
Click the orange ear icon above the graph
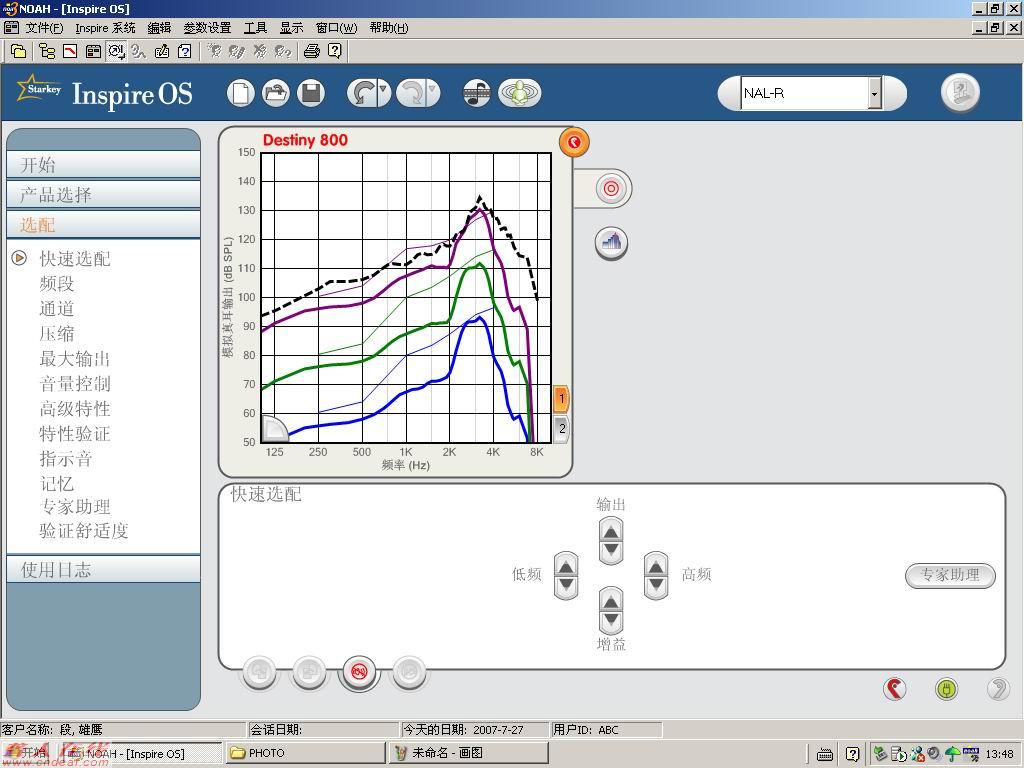coord(574,142)
